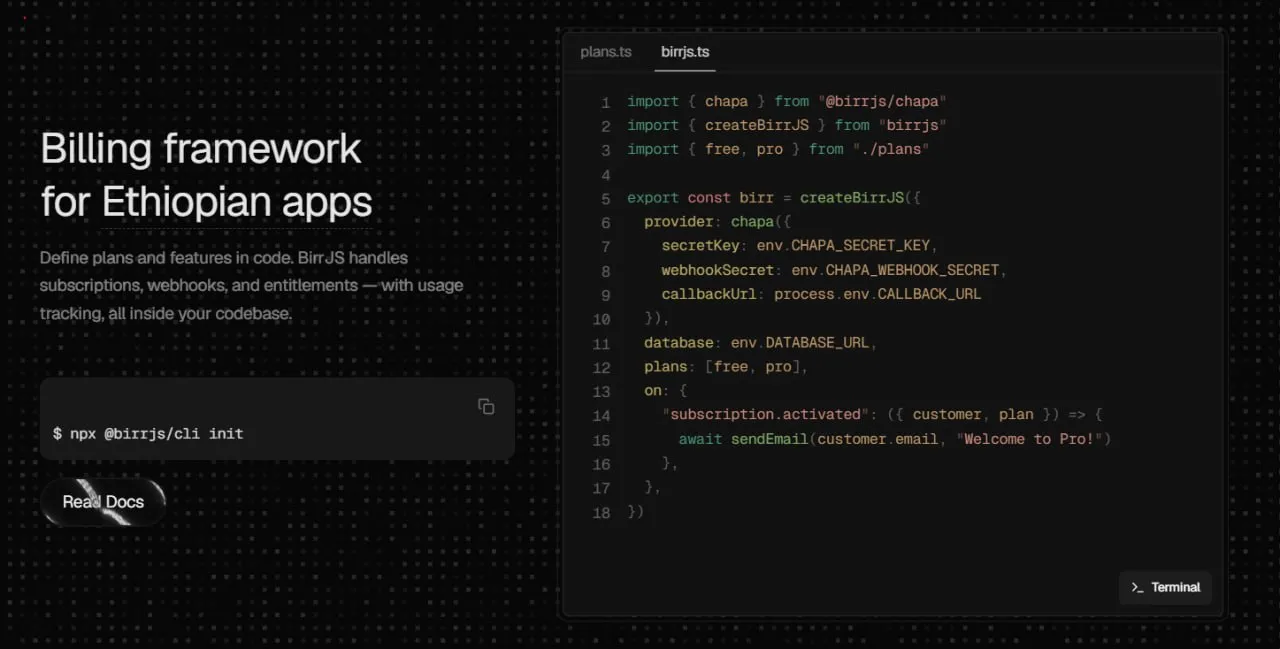Click the "plans: [free, pro]" line
The width and height of the screenshot is (1280, 649).
click(726, 367)
